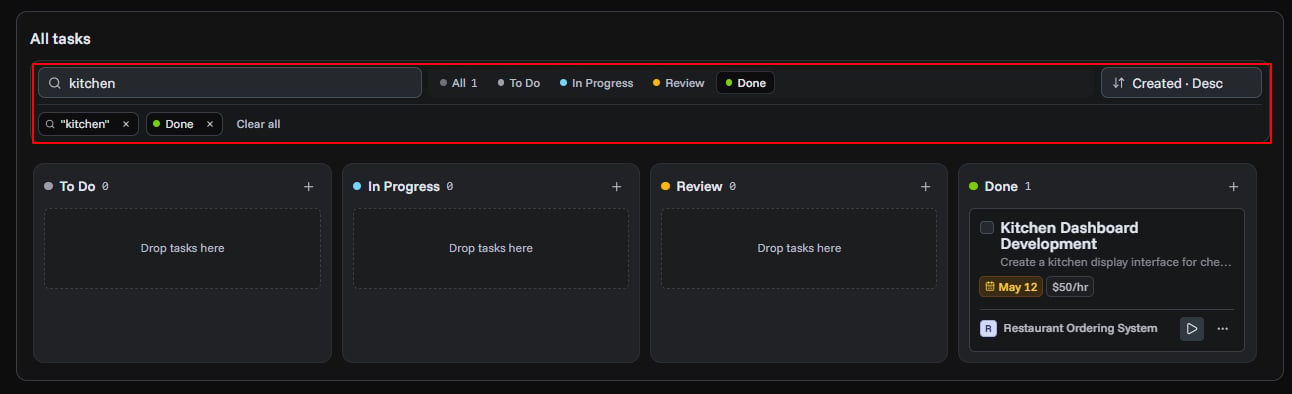Select the To Do filter tab

pos(519,83)
